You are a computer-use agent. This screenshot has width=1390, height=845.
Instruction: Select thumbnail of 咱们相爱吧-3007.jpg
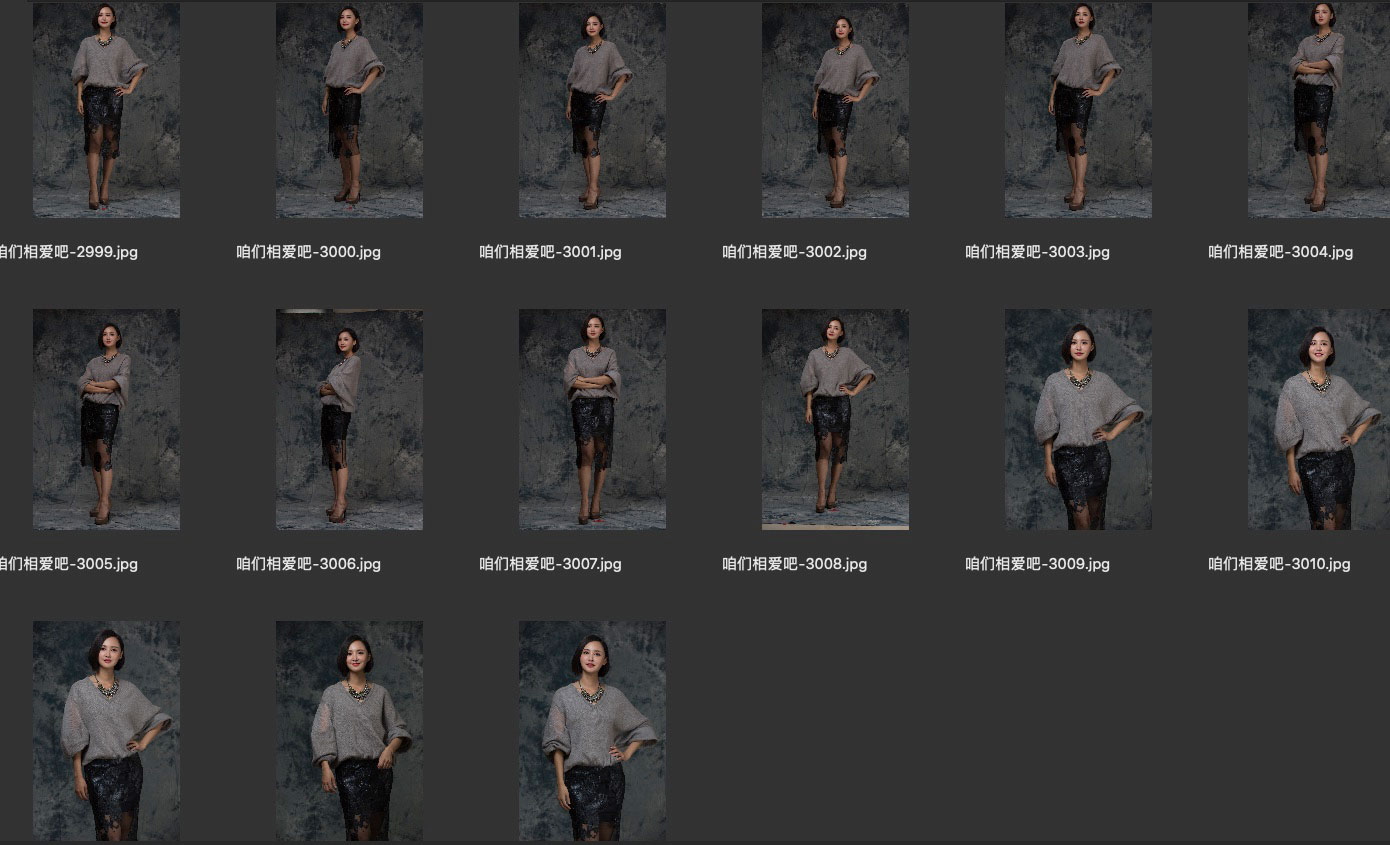[592, 419]
